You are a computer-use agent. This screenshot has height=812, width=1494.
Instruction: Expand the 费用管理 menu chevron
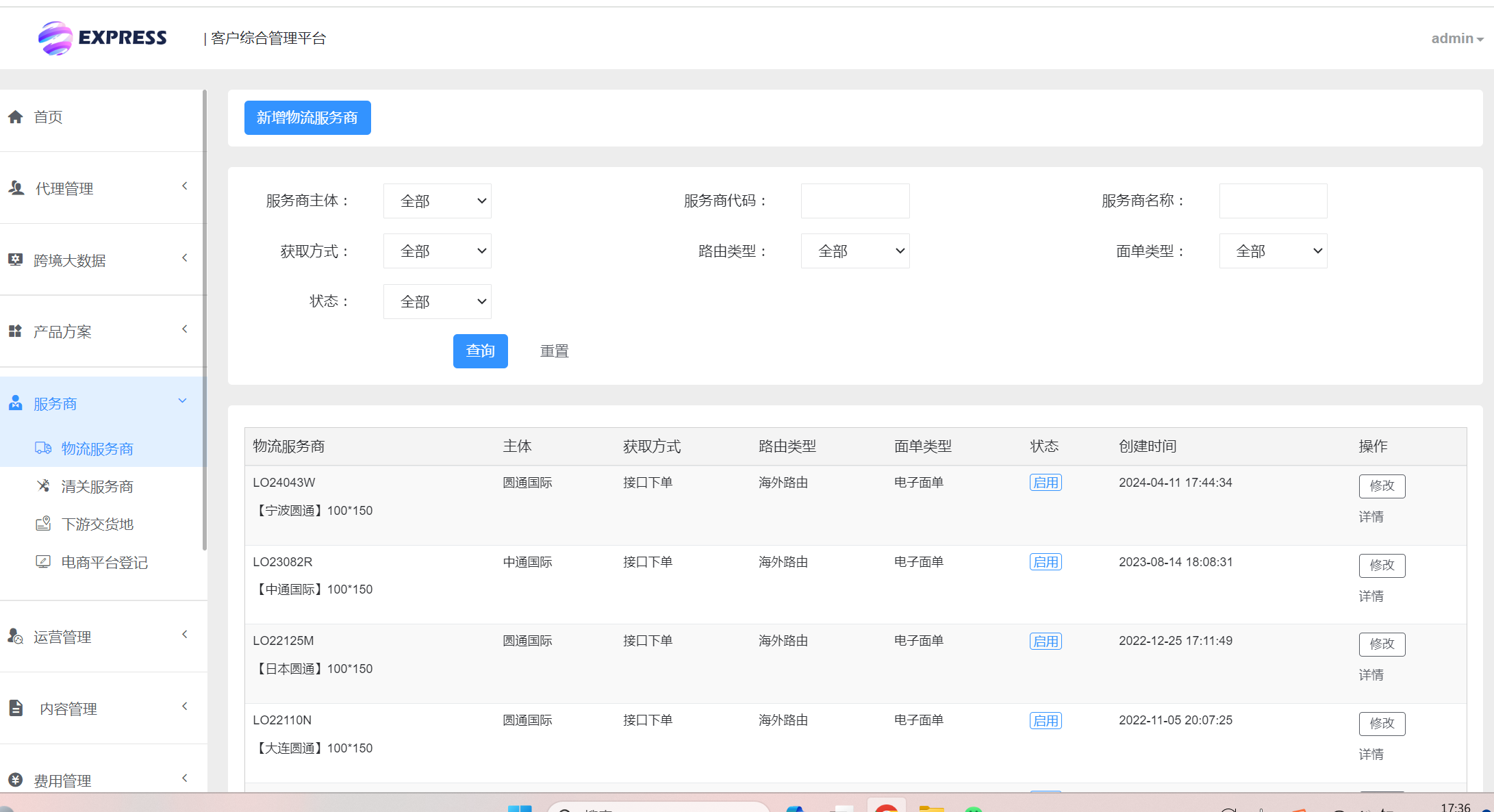pos(184,778)
